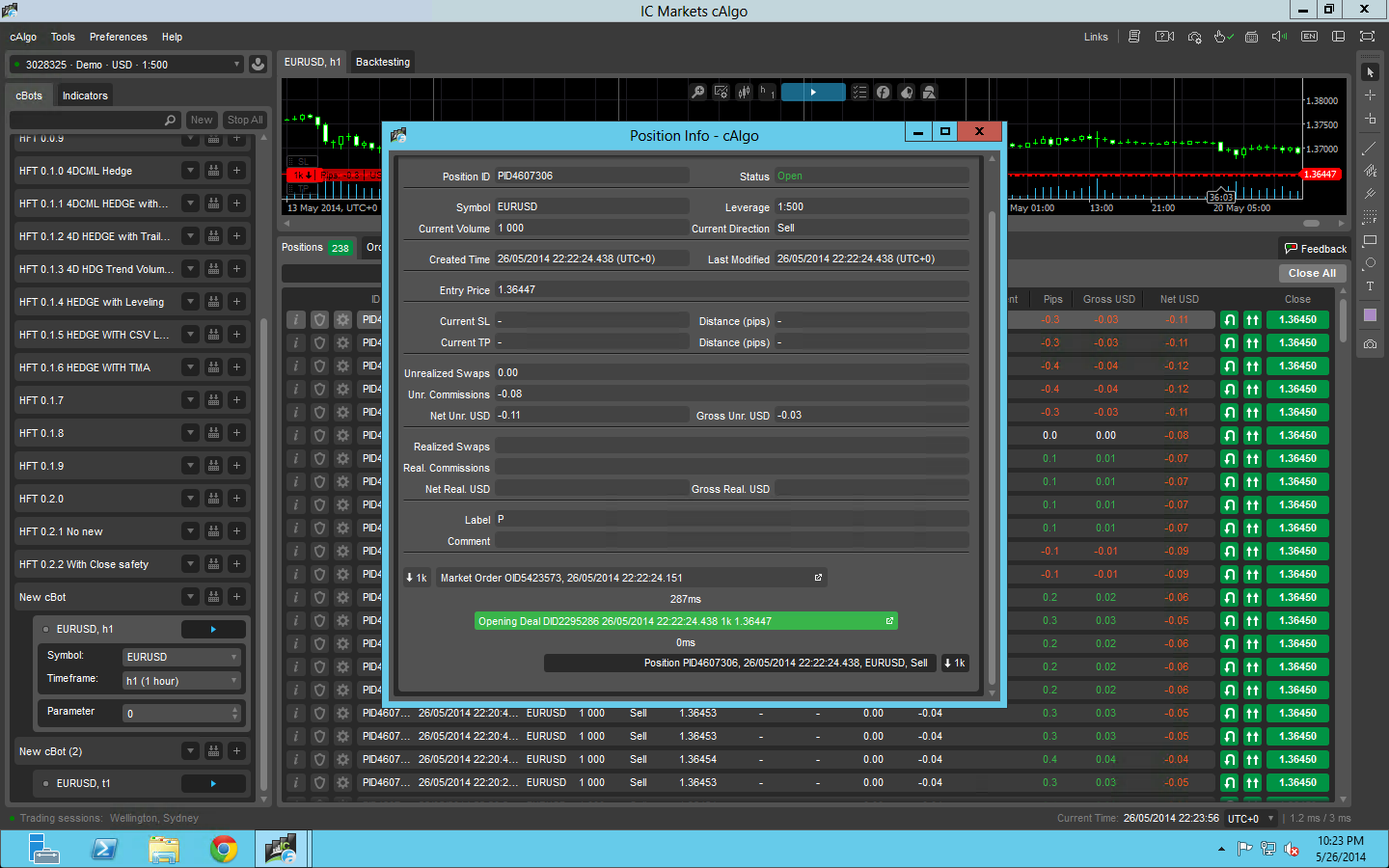Open the h1 timeframe selector on chart
The width and height of the screenshot is (1389, 868).
click(x=767, y=92)
